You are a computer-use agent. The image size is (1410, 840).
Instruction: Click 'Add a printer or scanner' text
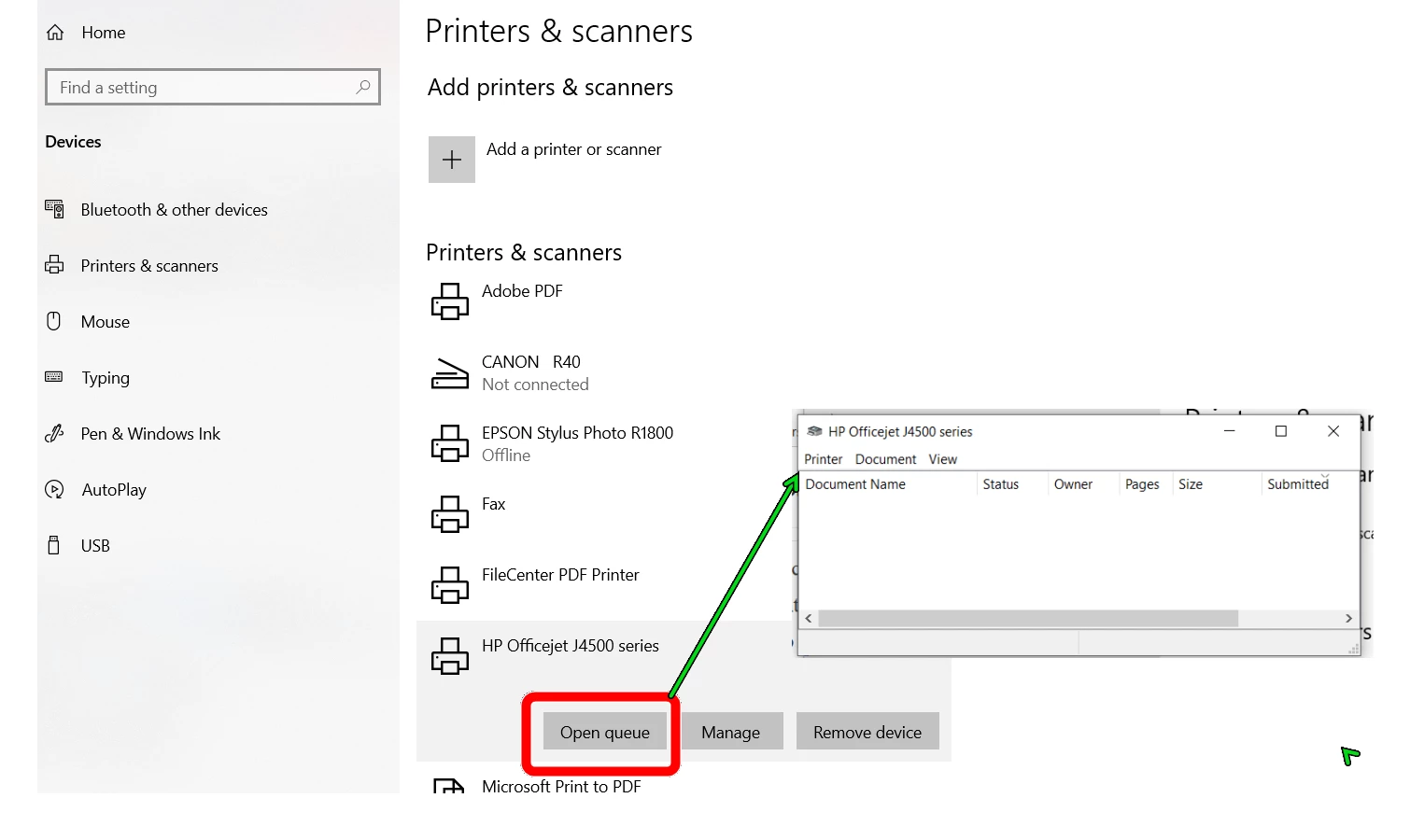[x=573, y=149]
